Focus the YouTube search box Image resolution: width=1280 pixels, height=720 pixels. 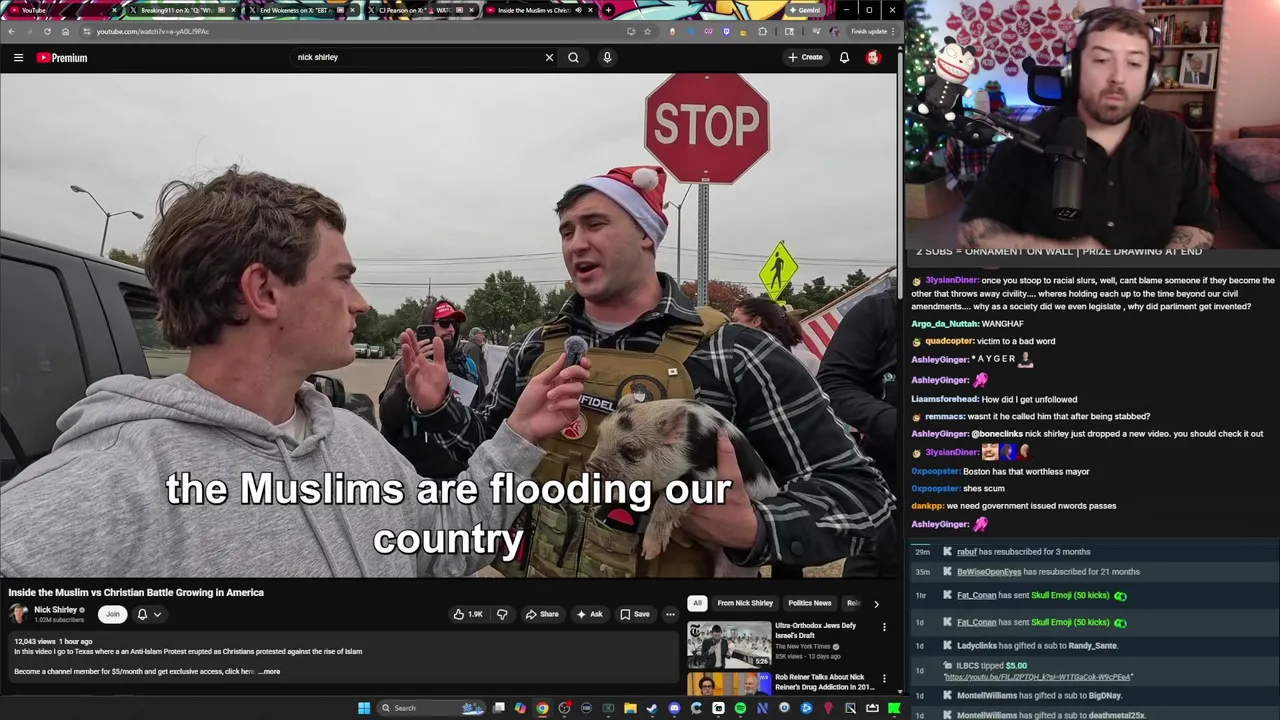pyautogui.click(x=415, y=57)
